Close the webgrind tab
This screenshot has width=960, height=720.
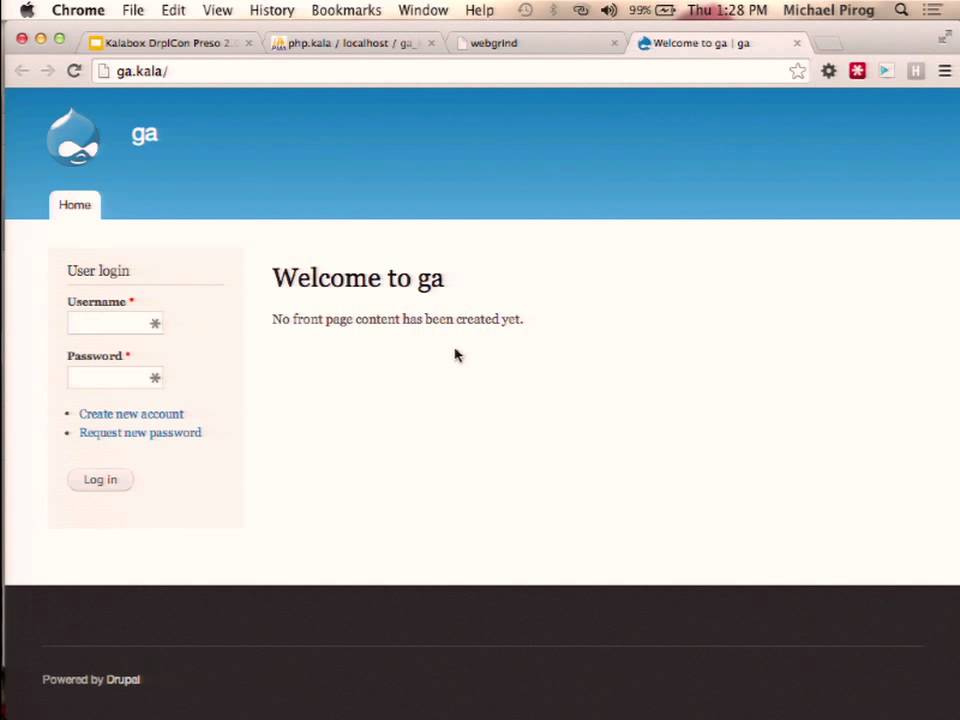[615, 43]
